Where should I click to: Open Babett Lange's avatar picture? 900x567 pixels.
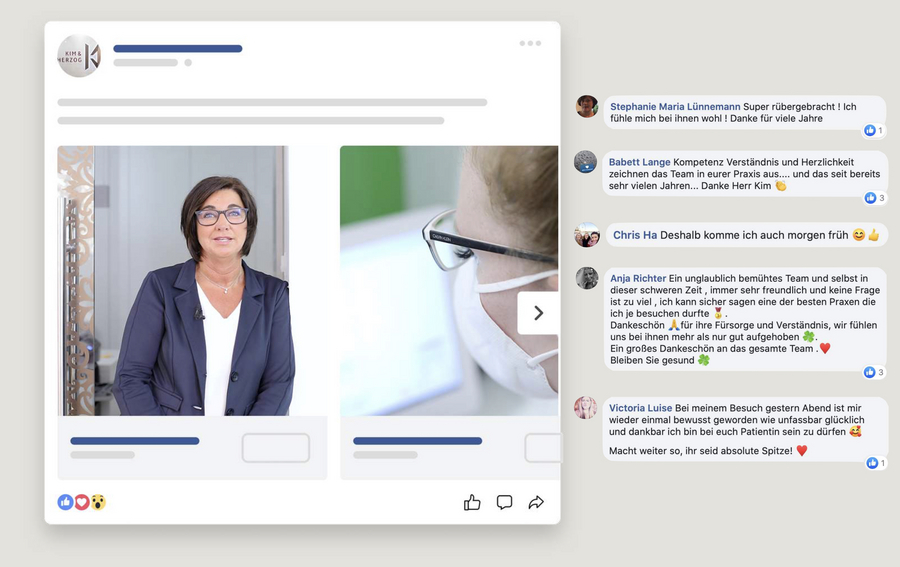586,162
